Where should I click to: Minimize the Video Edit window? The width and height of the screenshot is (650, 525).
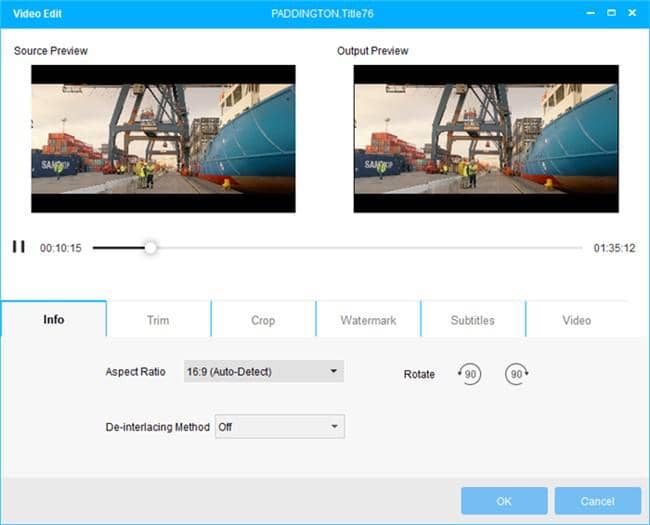coord(591,13)
